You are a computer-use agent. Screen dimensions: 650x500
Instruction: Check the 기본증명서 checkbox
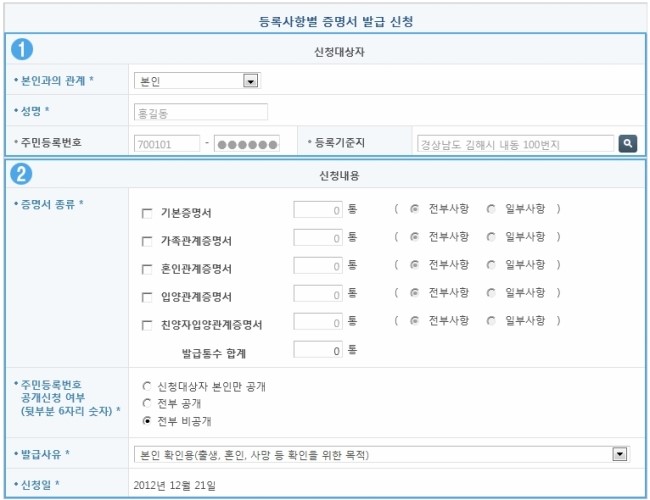click(147, 213)
